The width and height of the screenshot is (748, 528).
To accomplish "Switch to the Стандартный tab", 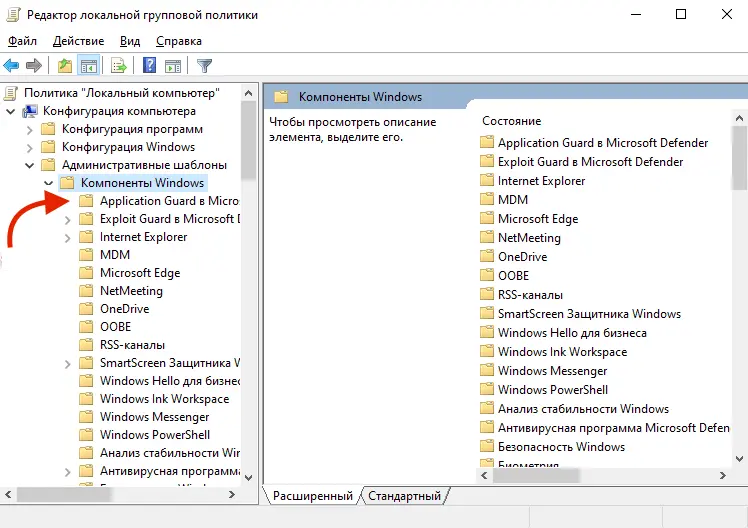I will coord(404,496).
